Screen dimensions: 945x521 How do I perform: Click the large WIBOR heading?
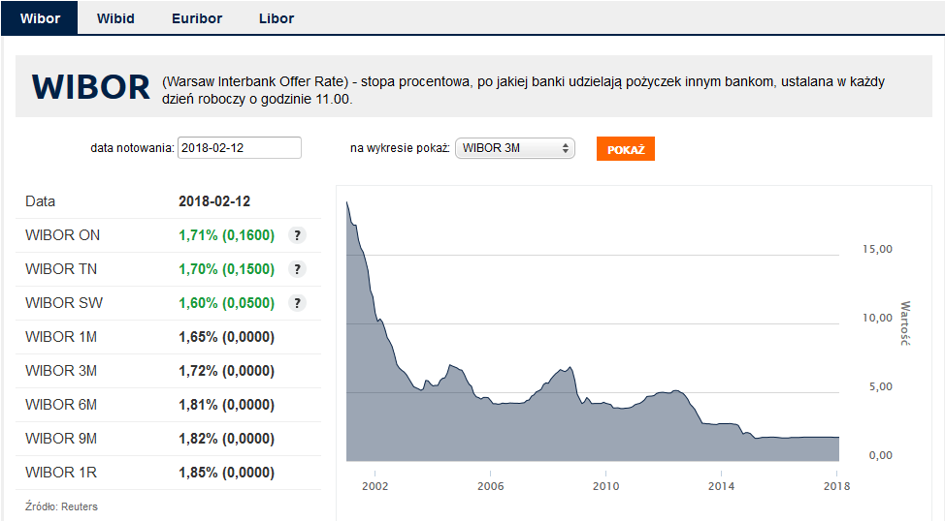(91, 88)
